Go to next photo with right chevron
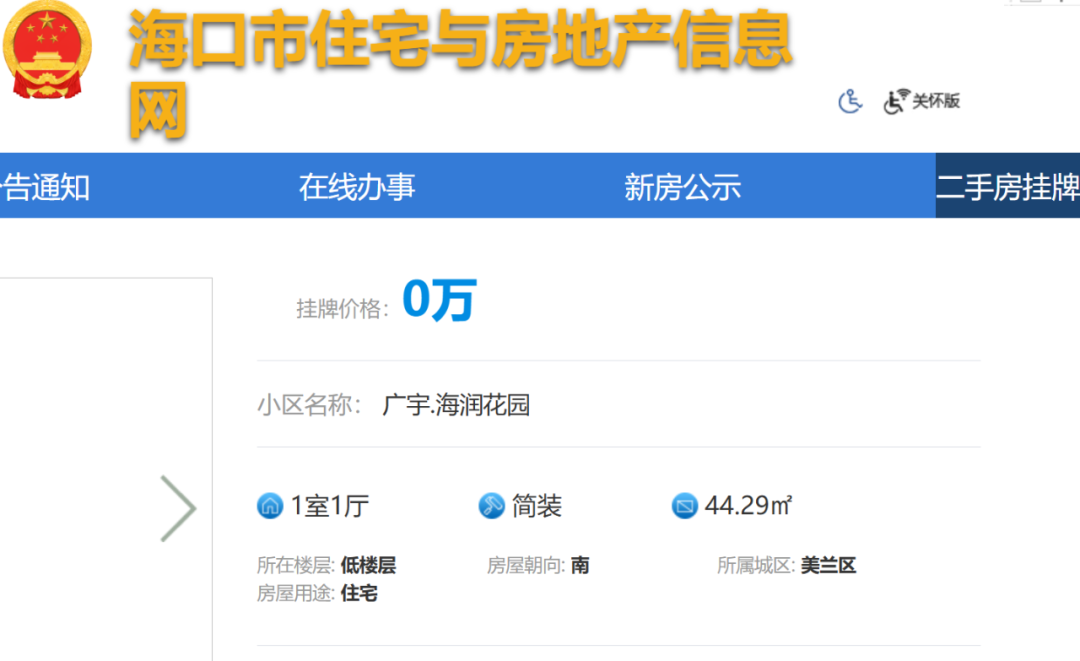 (x=178, y=508)
